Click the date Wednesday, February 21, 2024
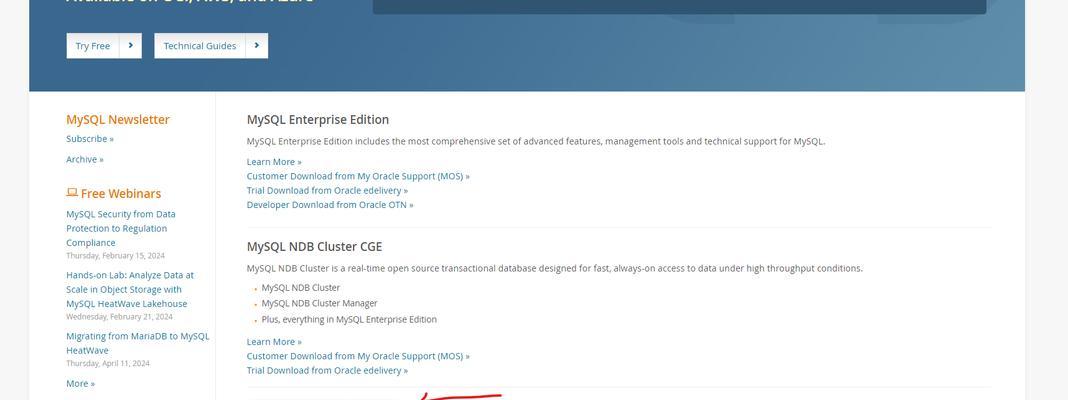This screenshot has height=400, width=1068. 119,317
